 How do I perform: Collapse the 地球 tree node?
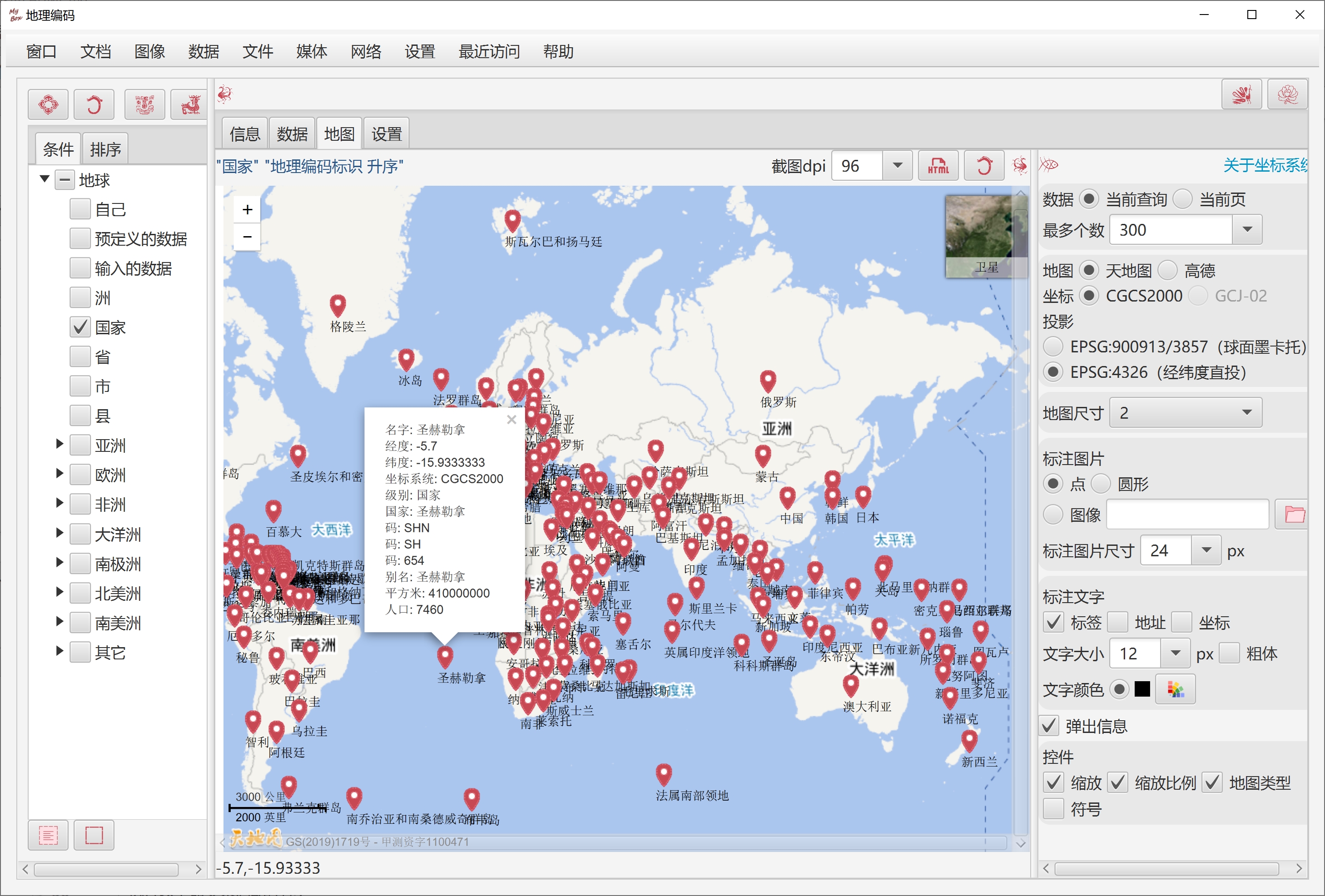point(45,179)
